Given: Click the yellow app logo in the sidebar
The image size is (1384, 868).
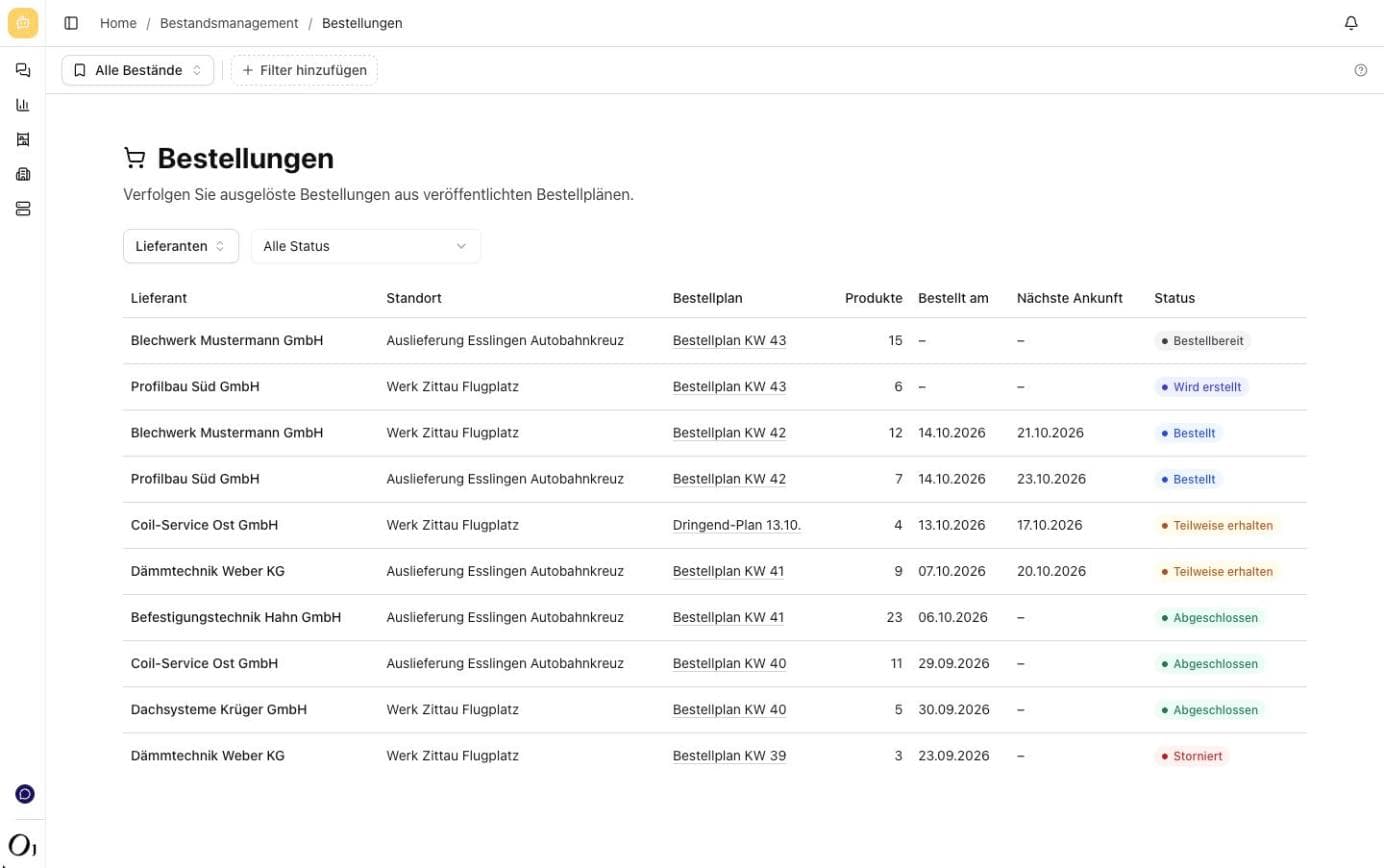Looking at the screenshot, I should (x=22, y=23).
